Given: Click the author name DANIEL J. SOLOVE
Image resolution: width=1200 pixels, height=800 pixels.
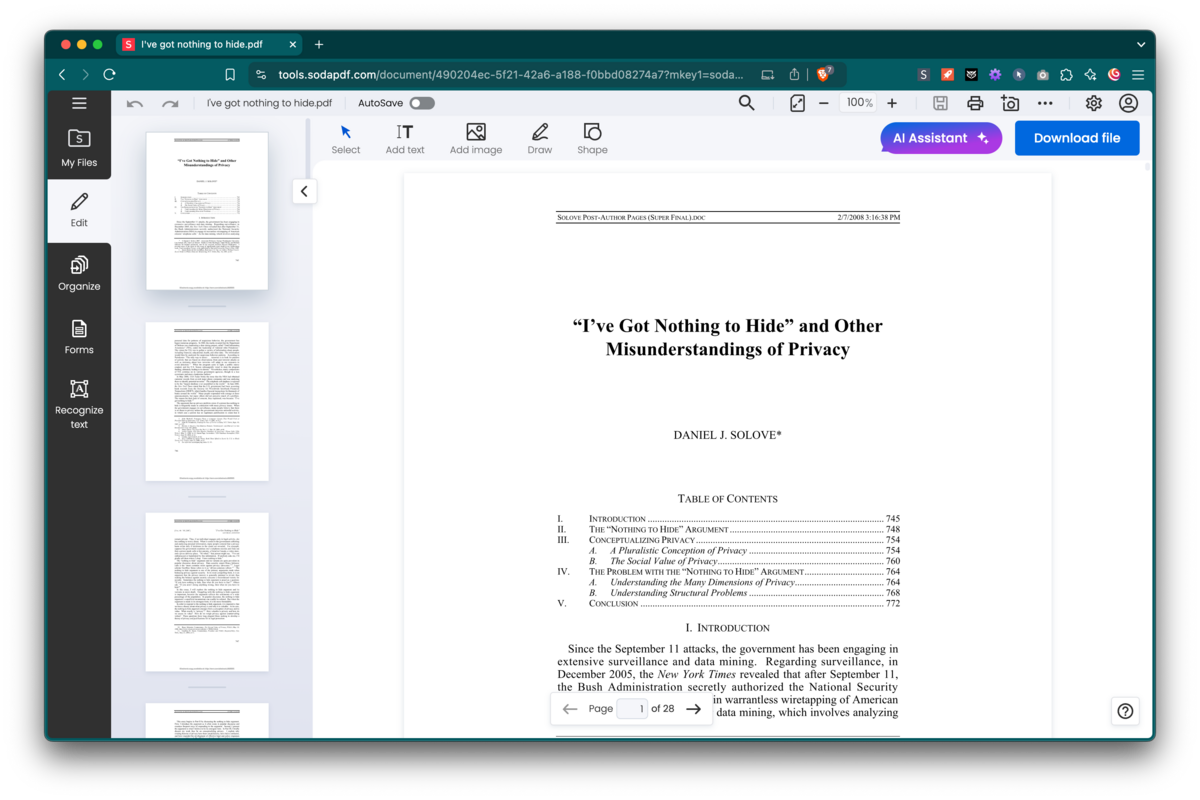Looking at the screenshot, I should (x=727, y=435).
